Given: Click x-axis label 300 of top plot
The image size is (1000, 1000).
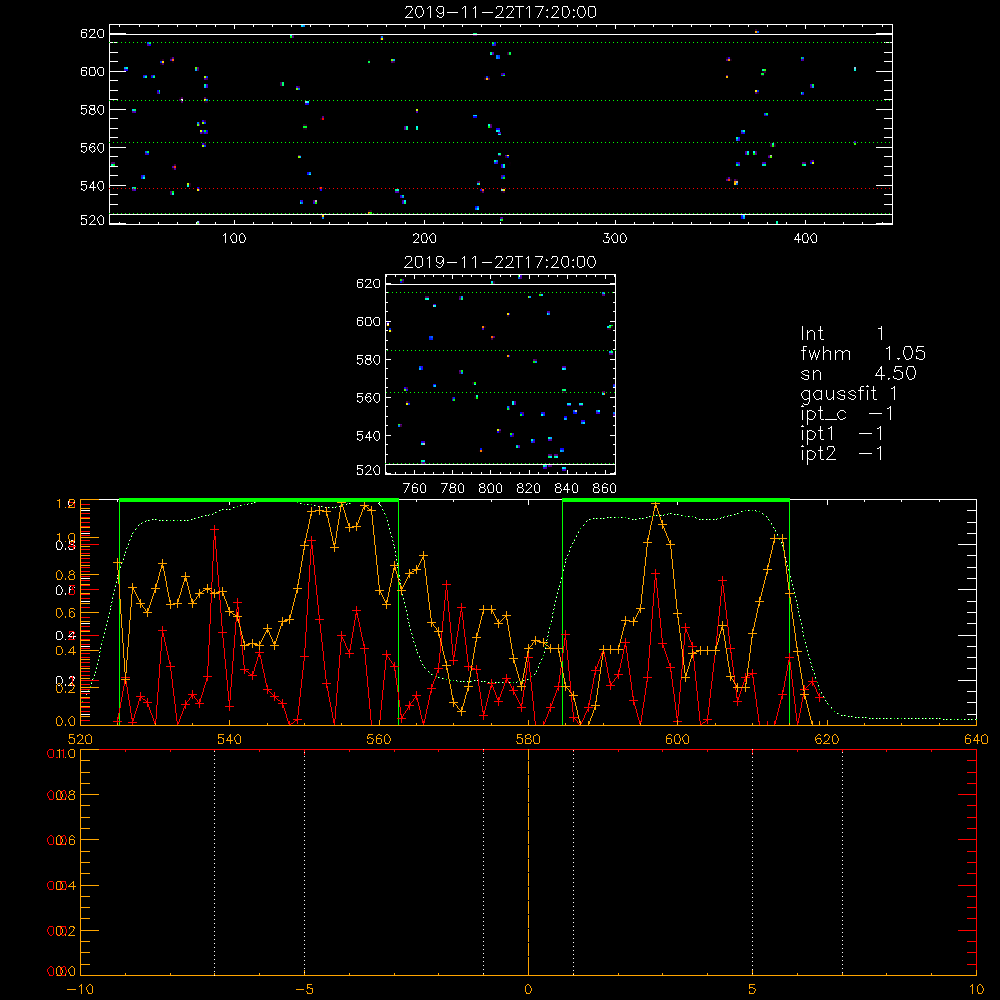Looking at the screenshot, I should [615, 239].
